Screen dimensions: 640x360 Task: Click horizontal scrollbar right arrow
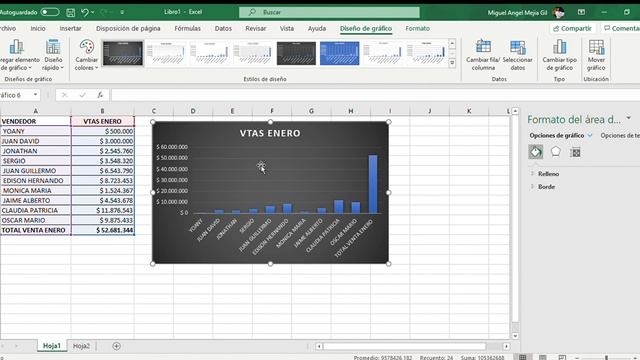(x=506, y=346)
